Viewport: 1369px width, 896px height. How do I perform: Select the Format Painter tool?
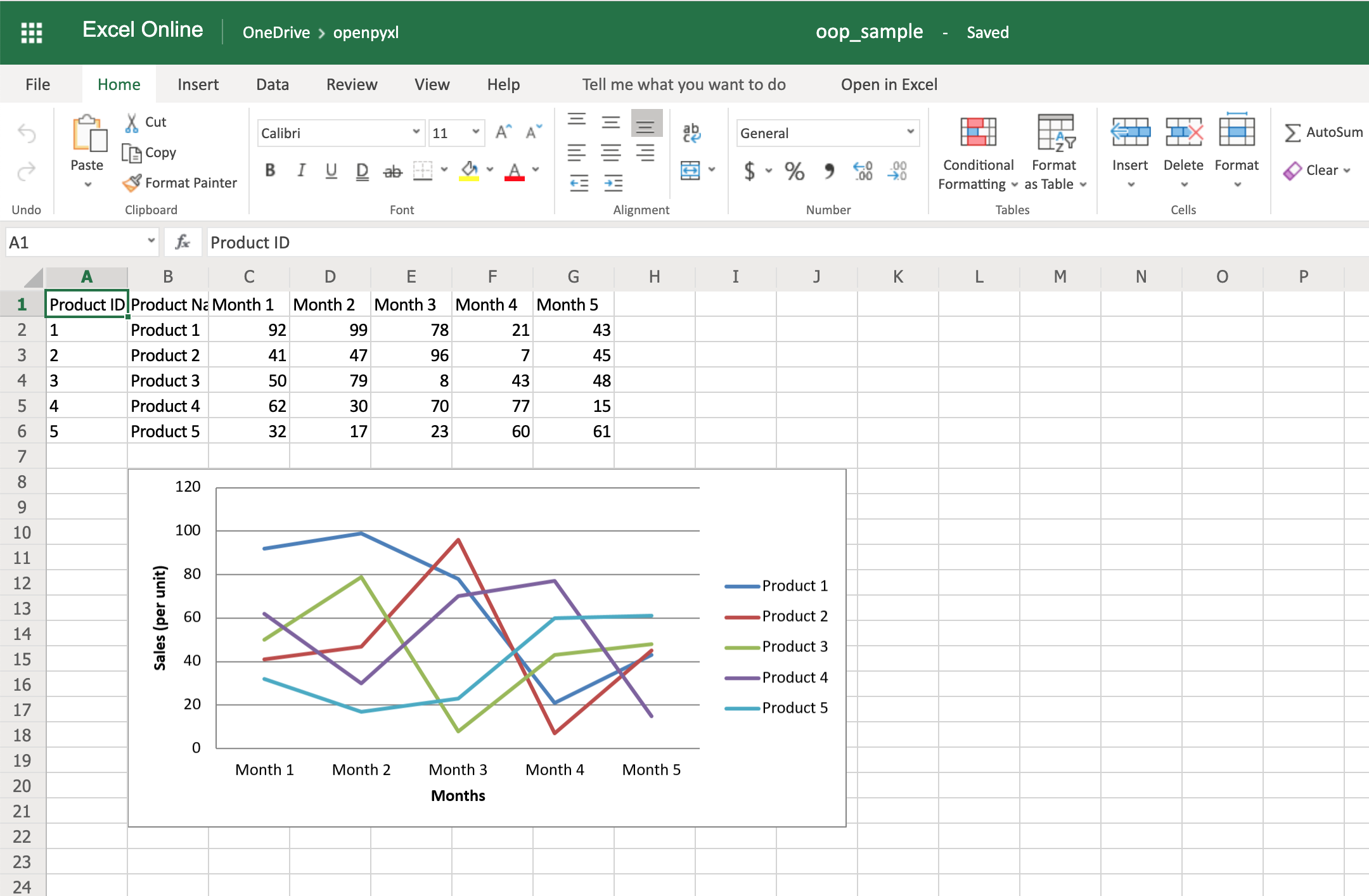pyautogui.click(x=179, y=182)
